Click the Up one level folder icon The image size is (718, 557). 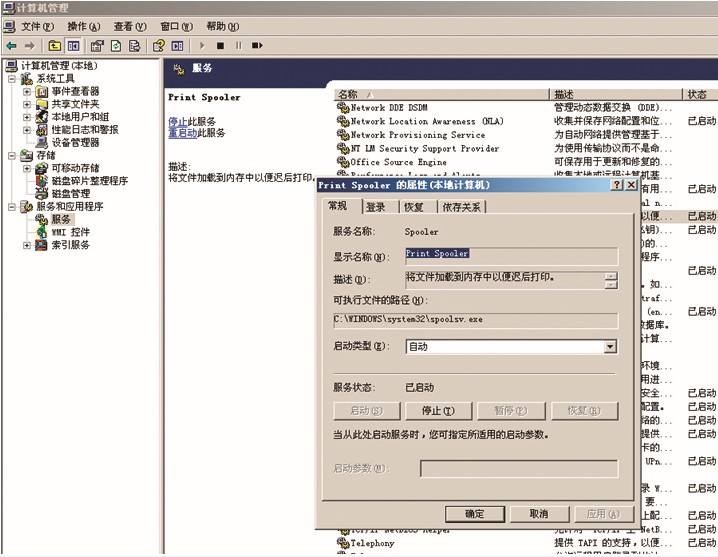[x=54, y=46]
